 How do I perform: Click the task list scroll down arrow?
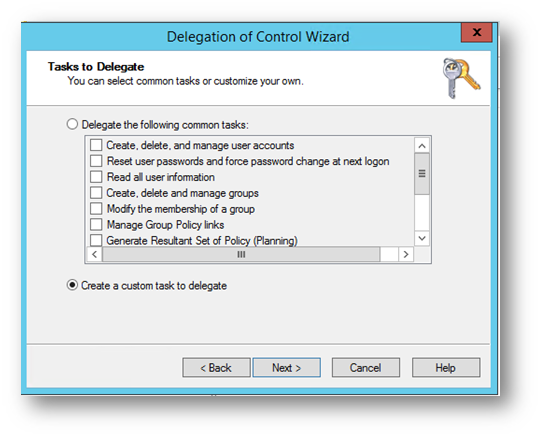pyautogui.click(x=422, y=238)
